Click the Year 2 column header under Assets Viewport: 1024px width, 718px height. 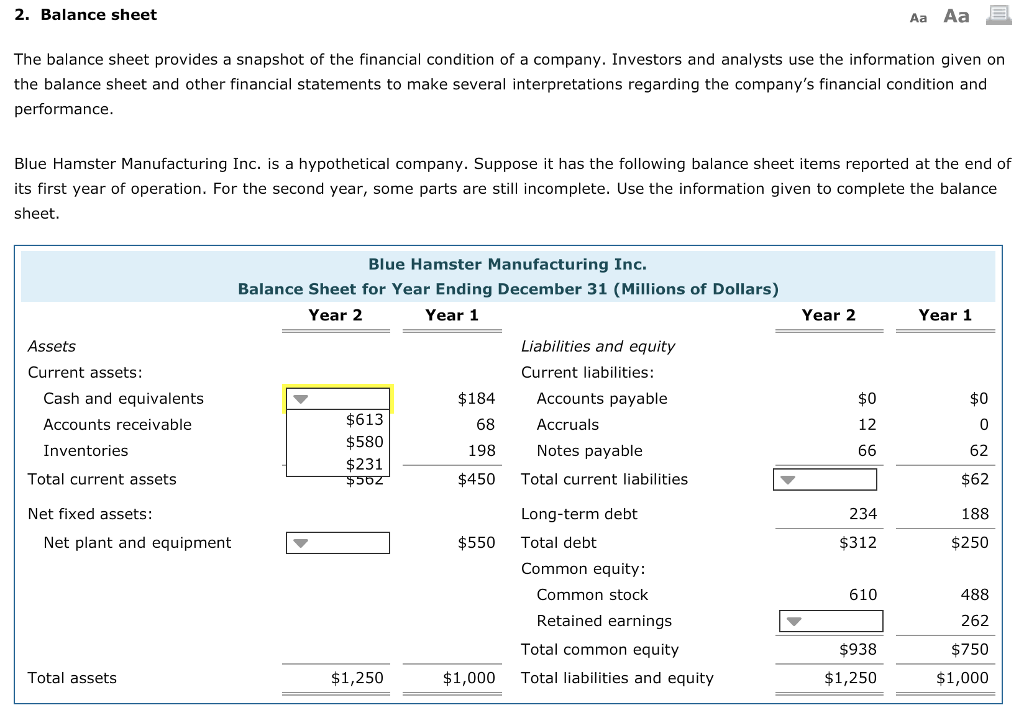coord(335,315)
